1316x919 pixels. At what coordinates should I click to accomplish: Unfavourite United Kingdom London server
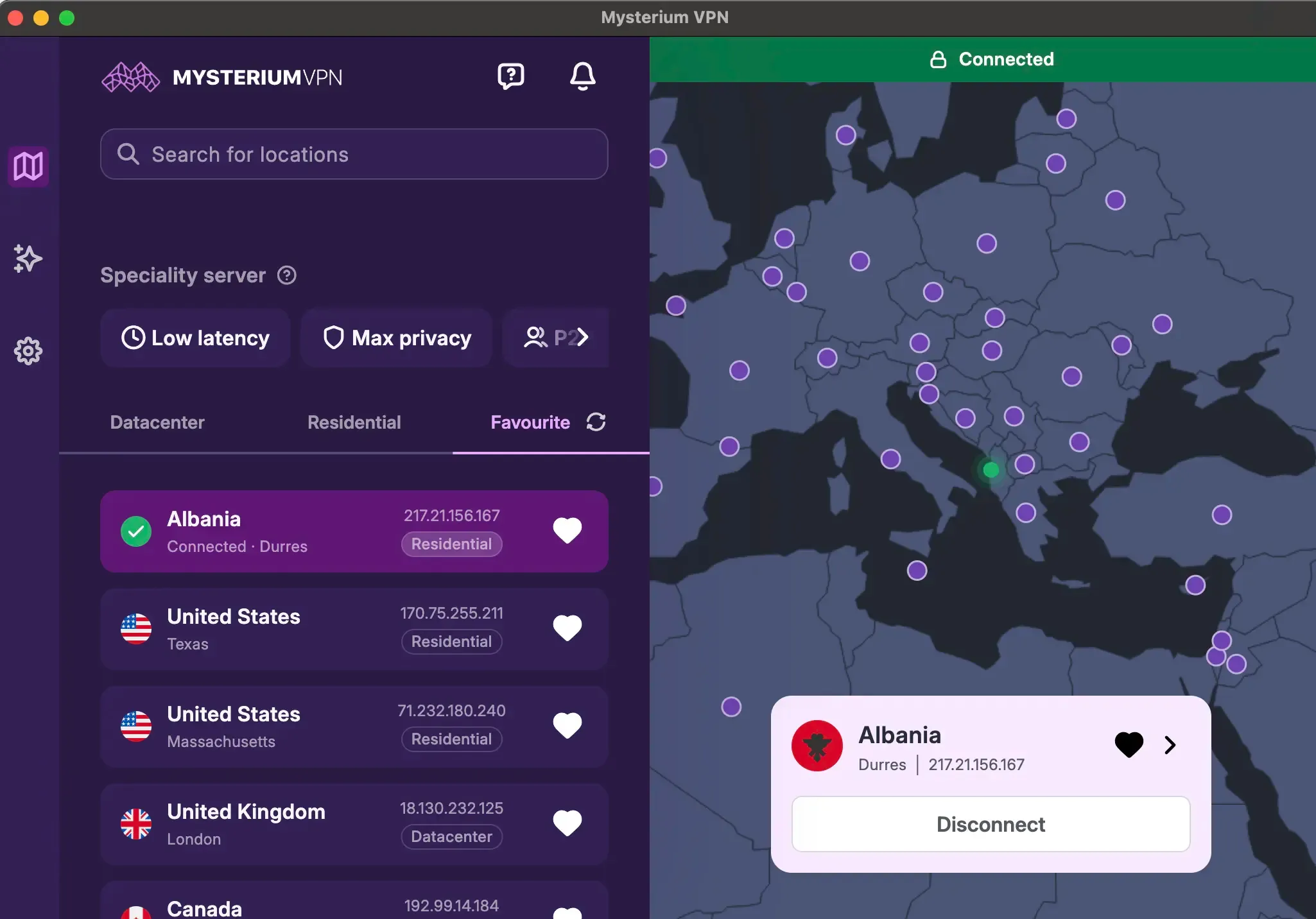567,823
